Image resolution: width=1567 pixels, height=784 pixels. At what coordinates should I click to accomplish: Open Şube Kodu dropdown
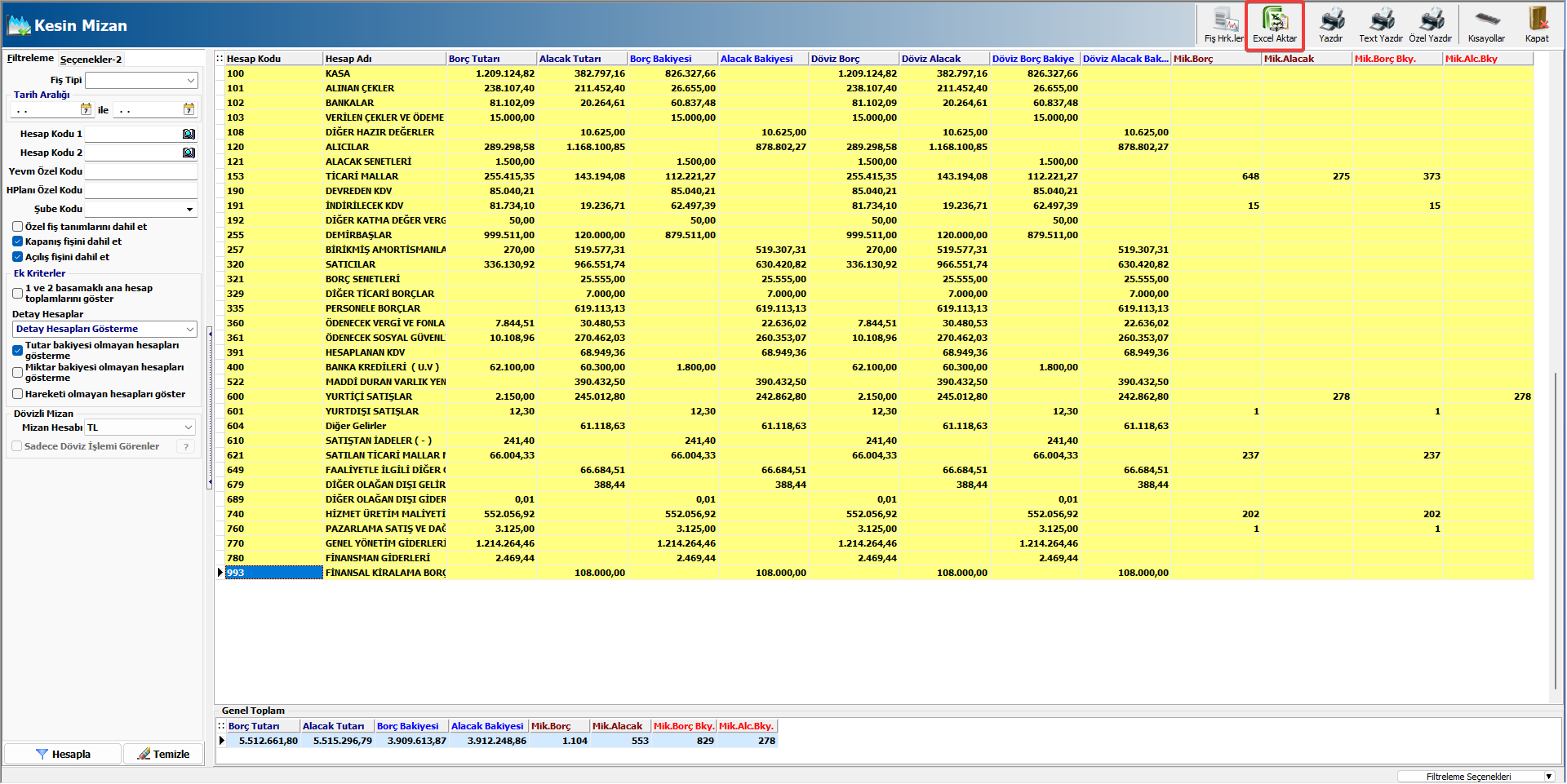pyautogui.click(x=141, y=209)
